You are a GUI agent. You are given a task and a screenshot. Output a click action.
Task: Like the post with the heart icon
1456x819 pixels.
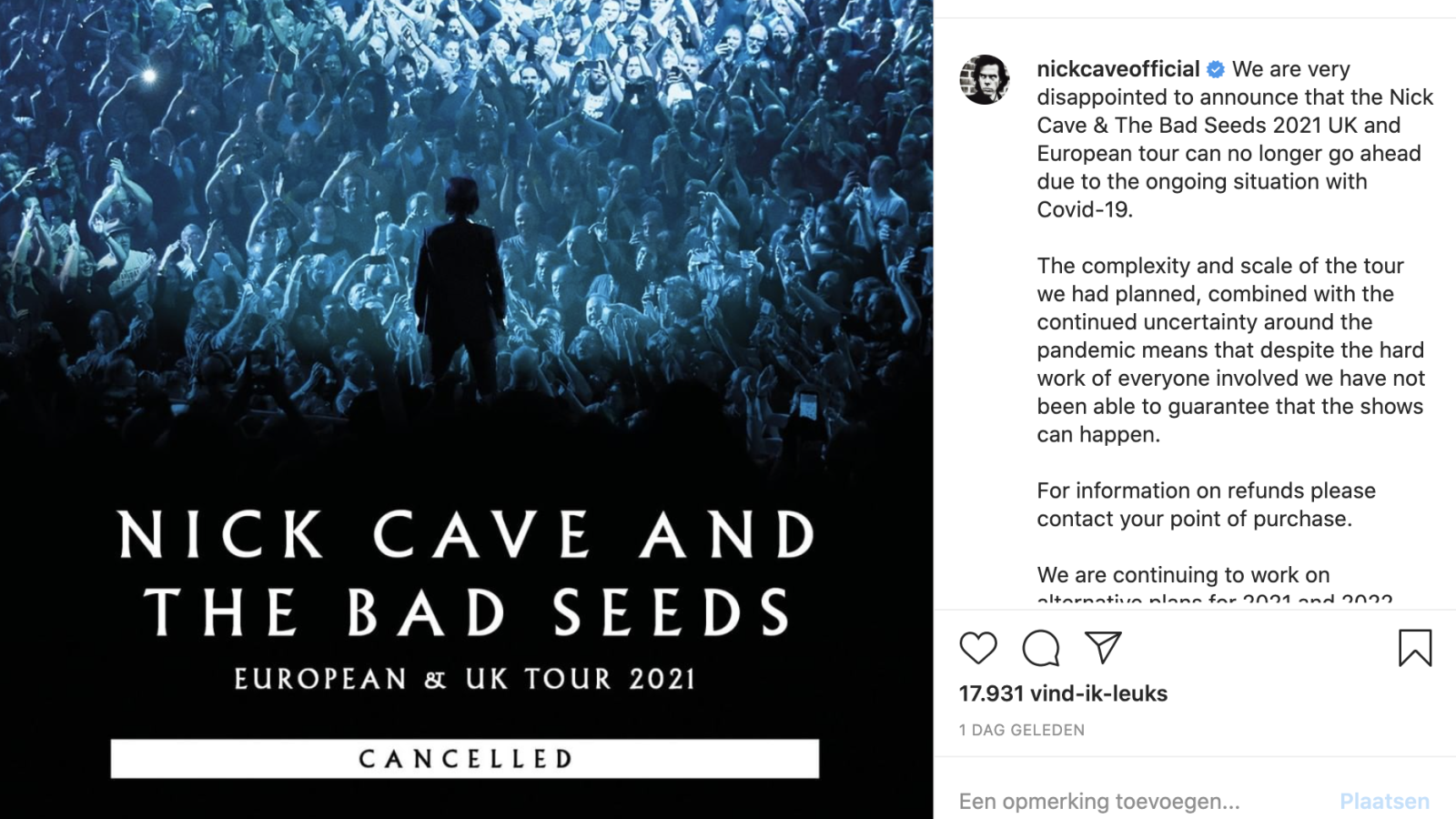(978, 648)
